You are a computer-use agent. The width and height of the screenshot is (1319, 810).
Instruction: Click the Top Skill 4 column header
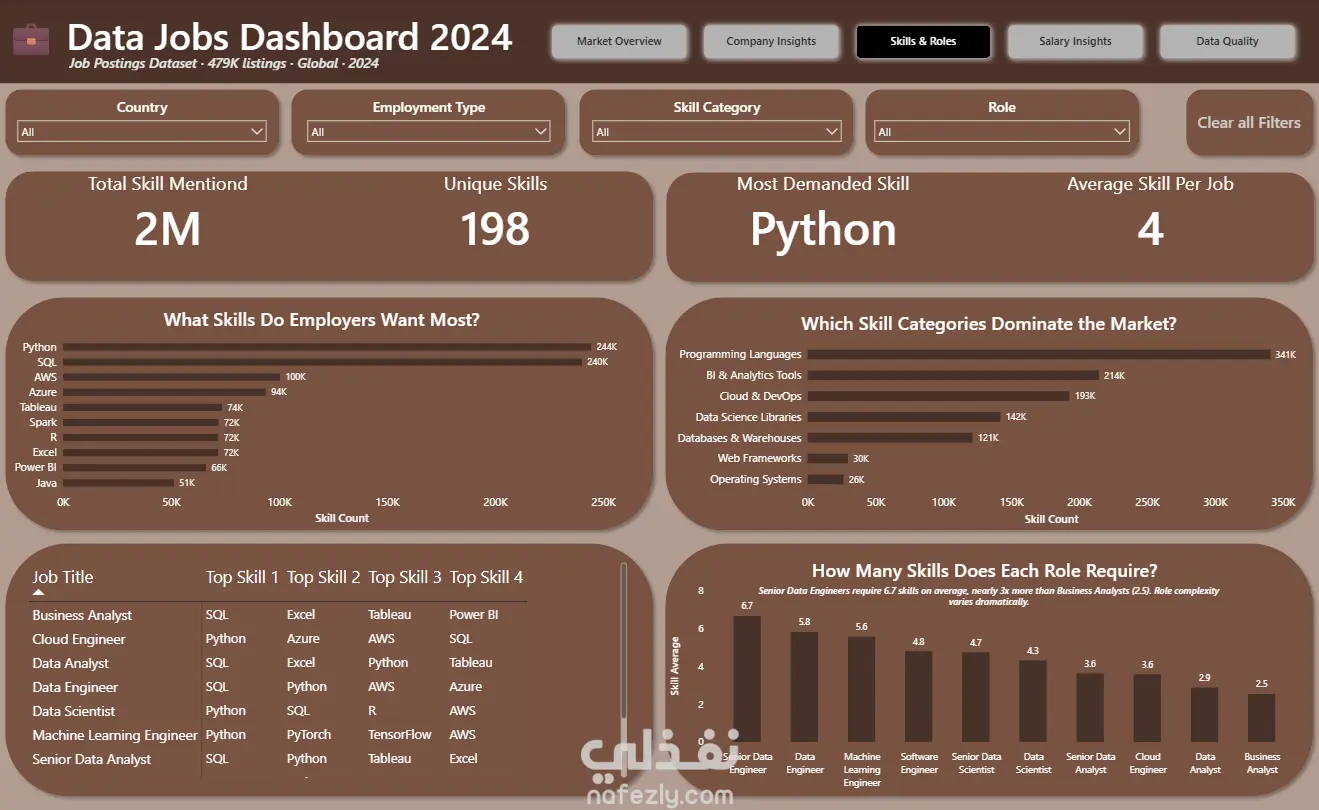[486, 577]
